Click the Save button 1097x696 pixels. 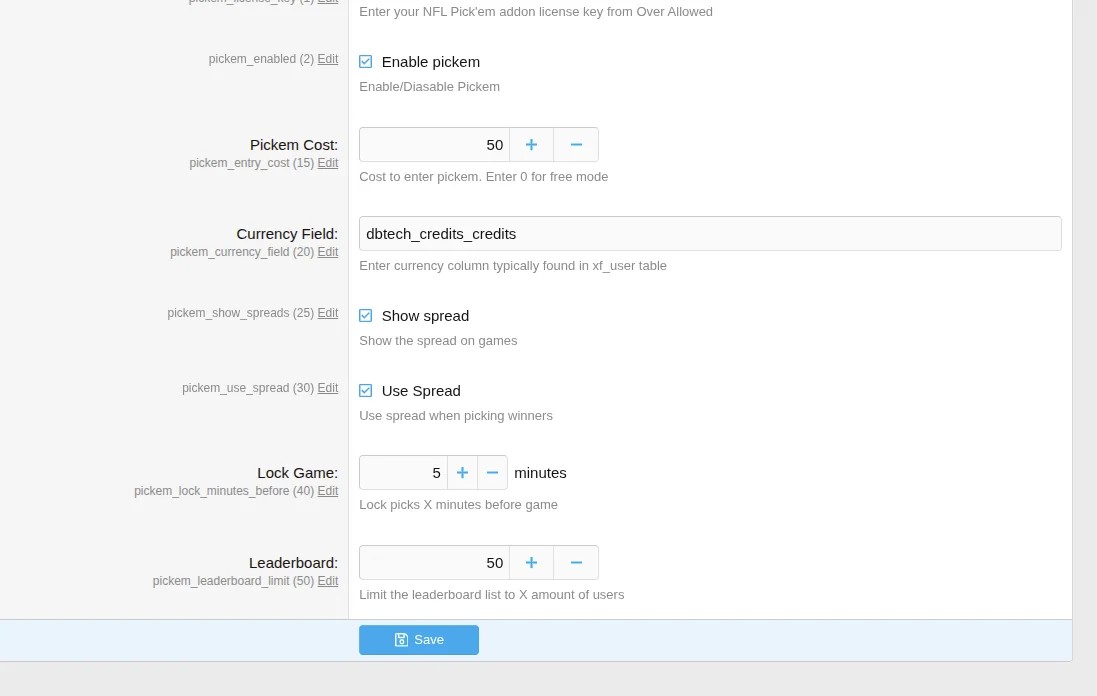[x=419, y=640]
